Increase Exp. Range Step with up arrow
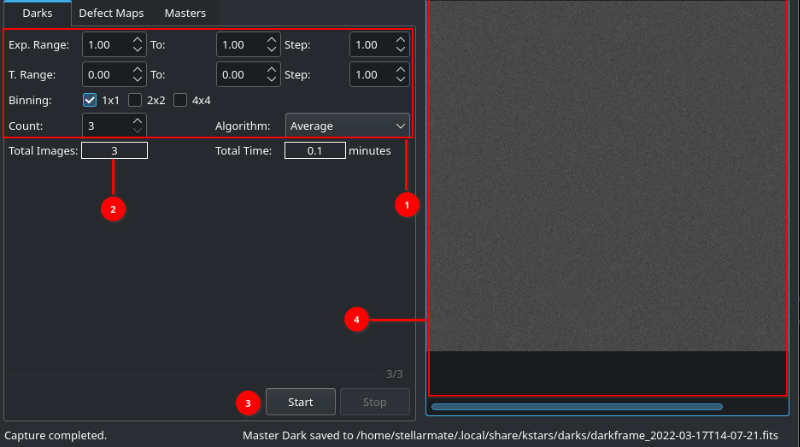 point(401,40)
